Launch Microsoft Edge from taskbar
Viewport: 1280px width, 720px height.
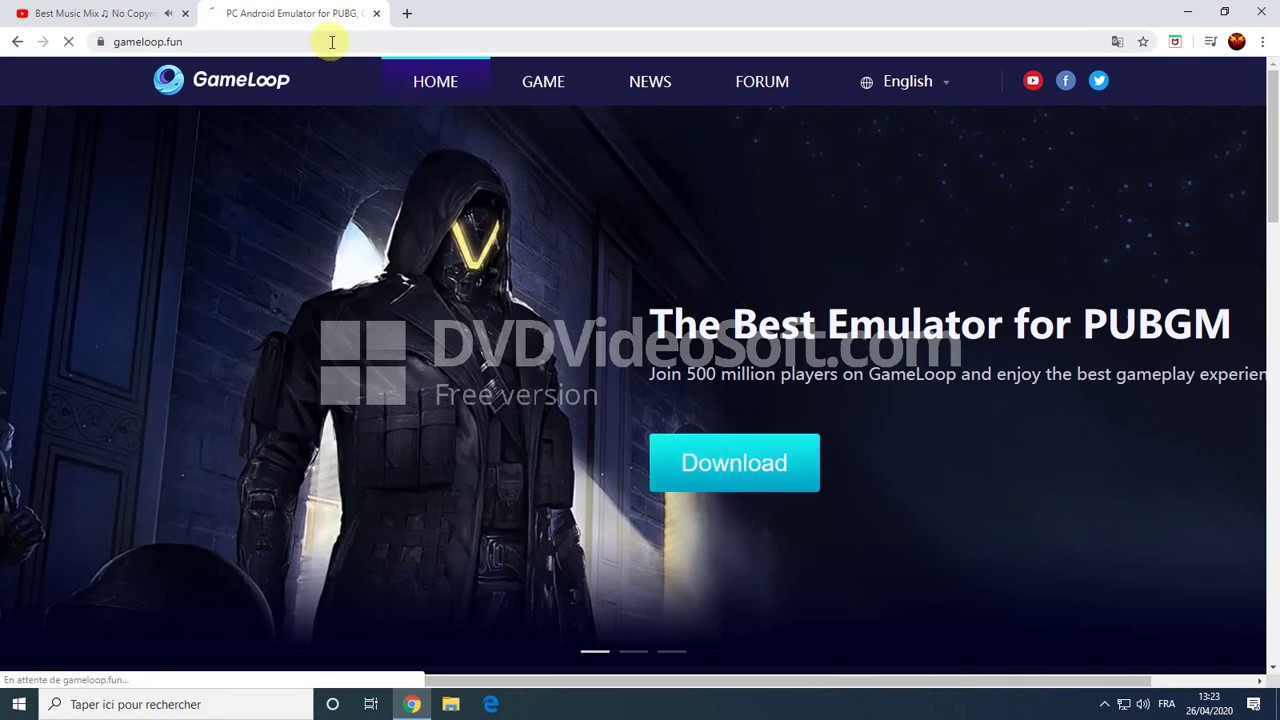coord(491,704)
